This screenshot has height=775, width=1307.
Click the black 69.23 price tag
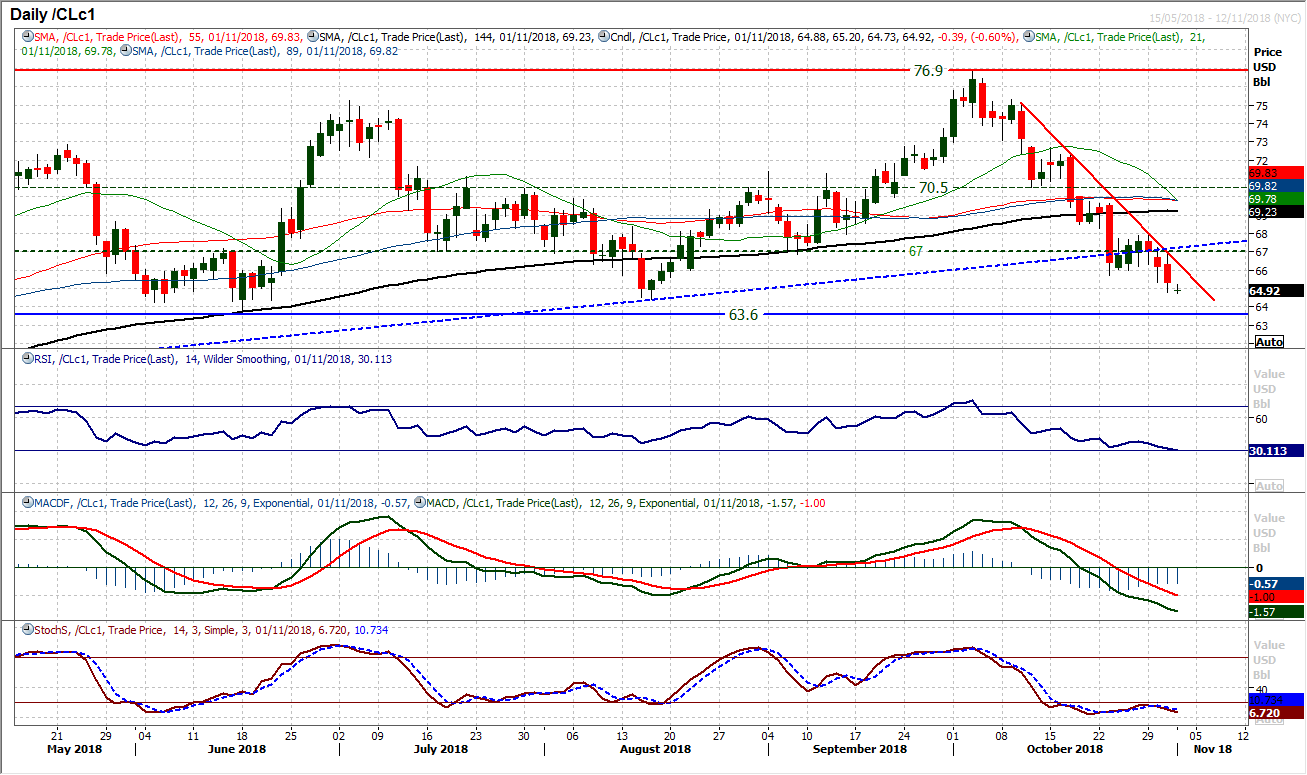click(x=1276, y=212)
